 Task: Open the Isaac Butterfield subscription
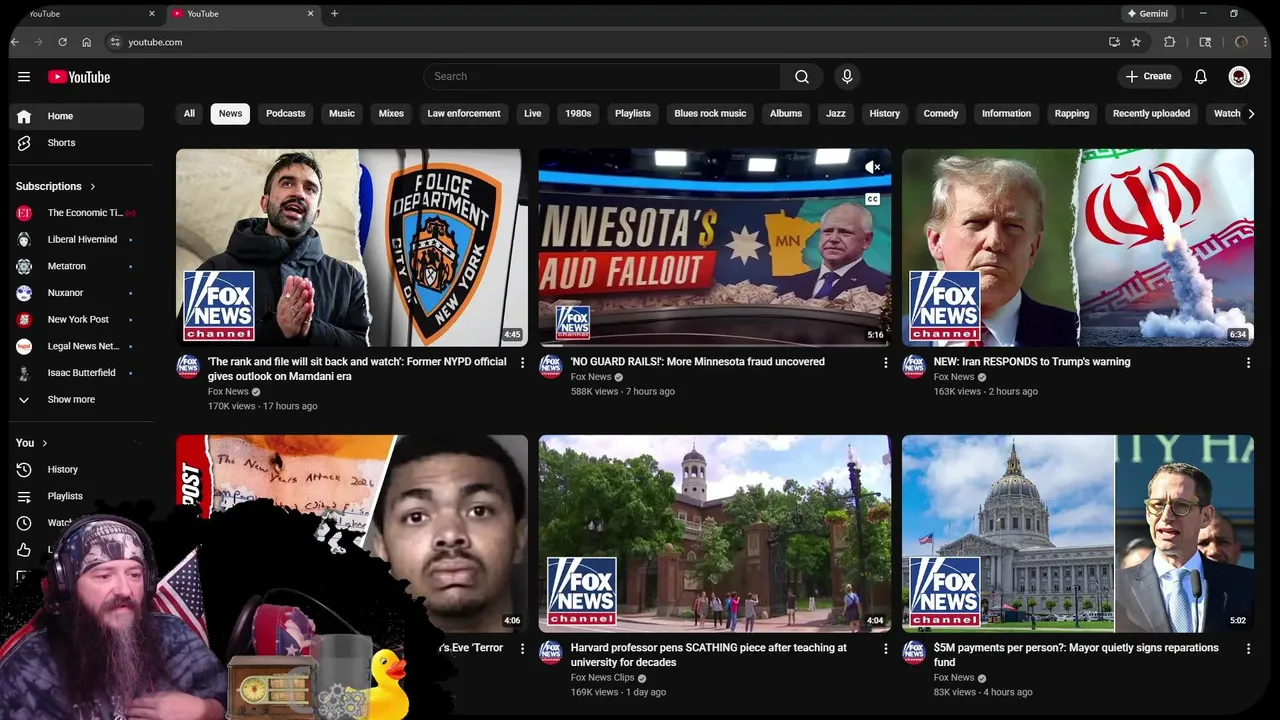(x=78, y=373)
